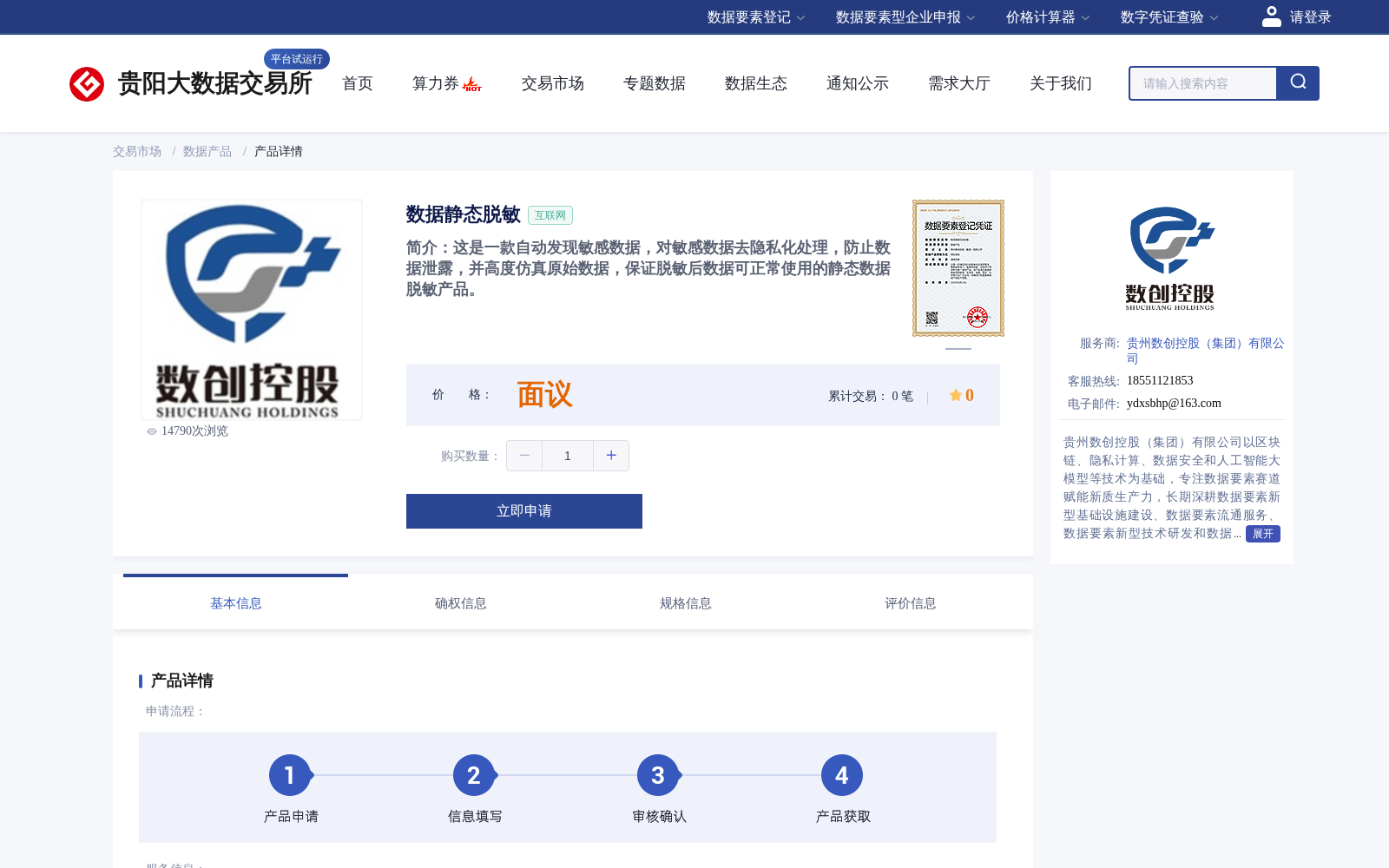Switch to 规格信息 tab
Image resolution: width=1389 pixels, height=868 pixels.
[x=685, y=603]
